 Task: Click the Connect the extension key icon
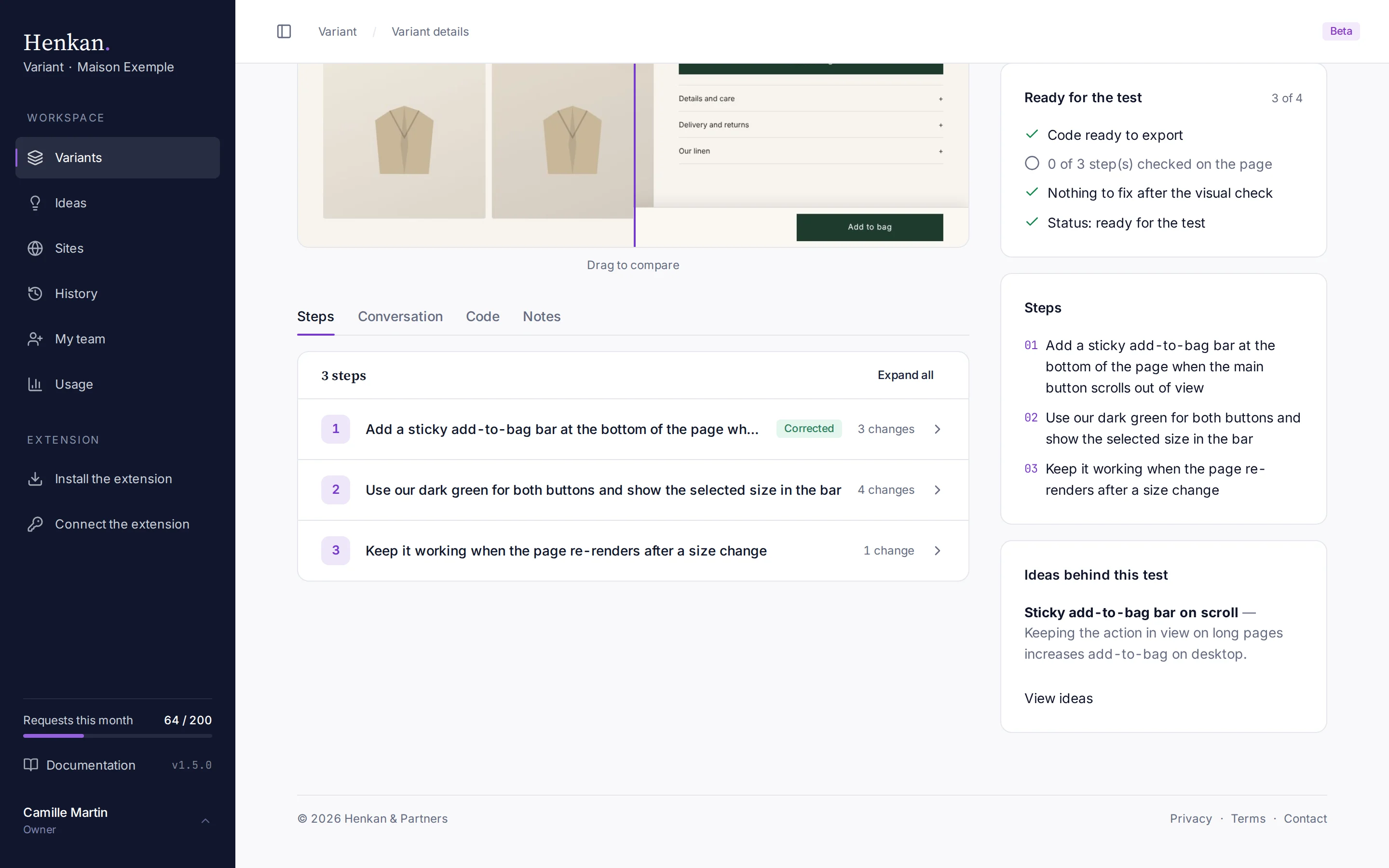click(x=36, y=524)
